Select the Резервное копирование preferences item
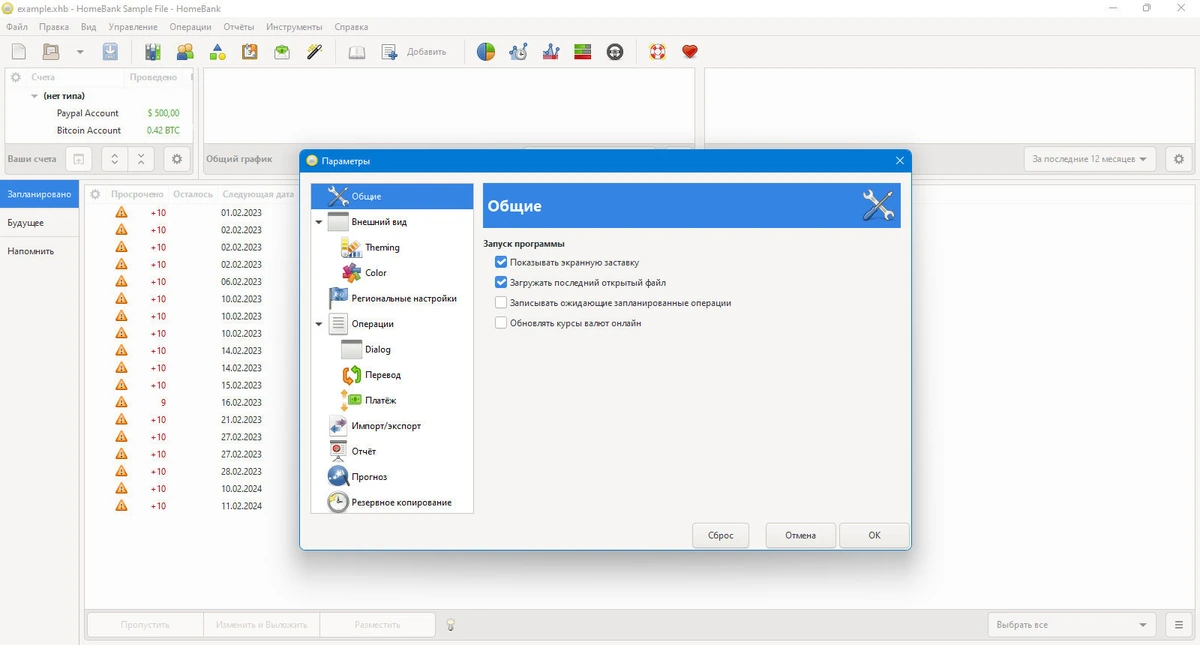 click(x=401, y=502)
